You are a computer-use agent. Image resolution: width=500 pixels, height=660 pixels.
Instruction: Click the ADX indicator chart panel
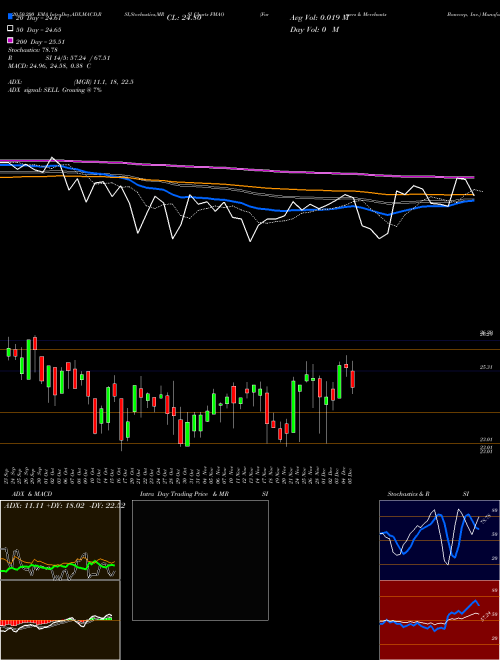click(60, 540)
